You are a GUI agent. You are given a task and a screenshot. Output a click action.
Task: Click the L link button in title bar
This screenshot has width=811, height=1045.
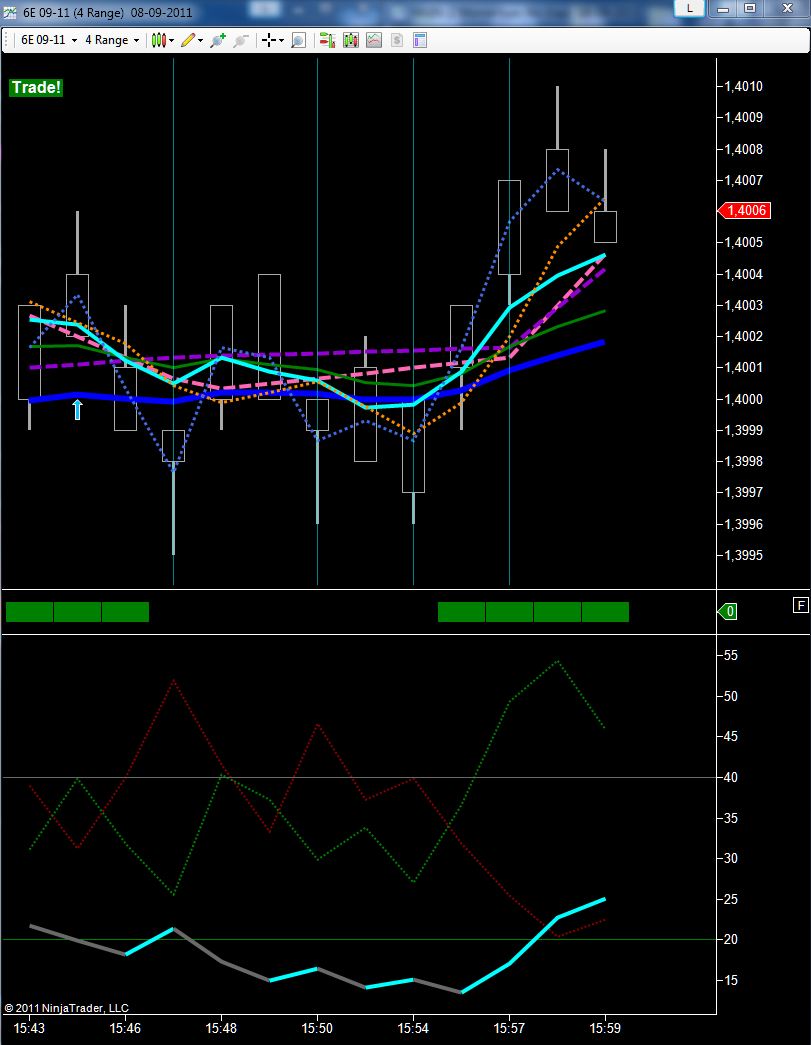coord(689,8)
